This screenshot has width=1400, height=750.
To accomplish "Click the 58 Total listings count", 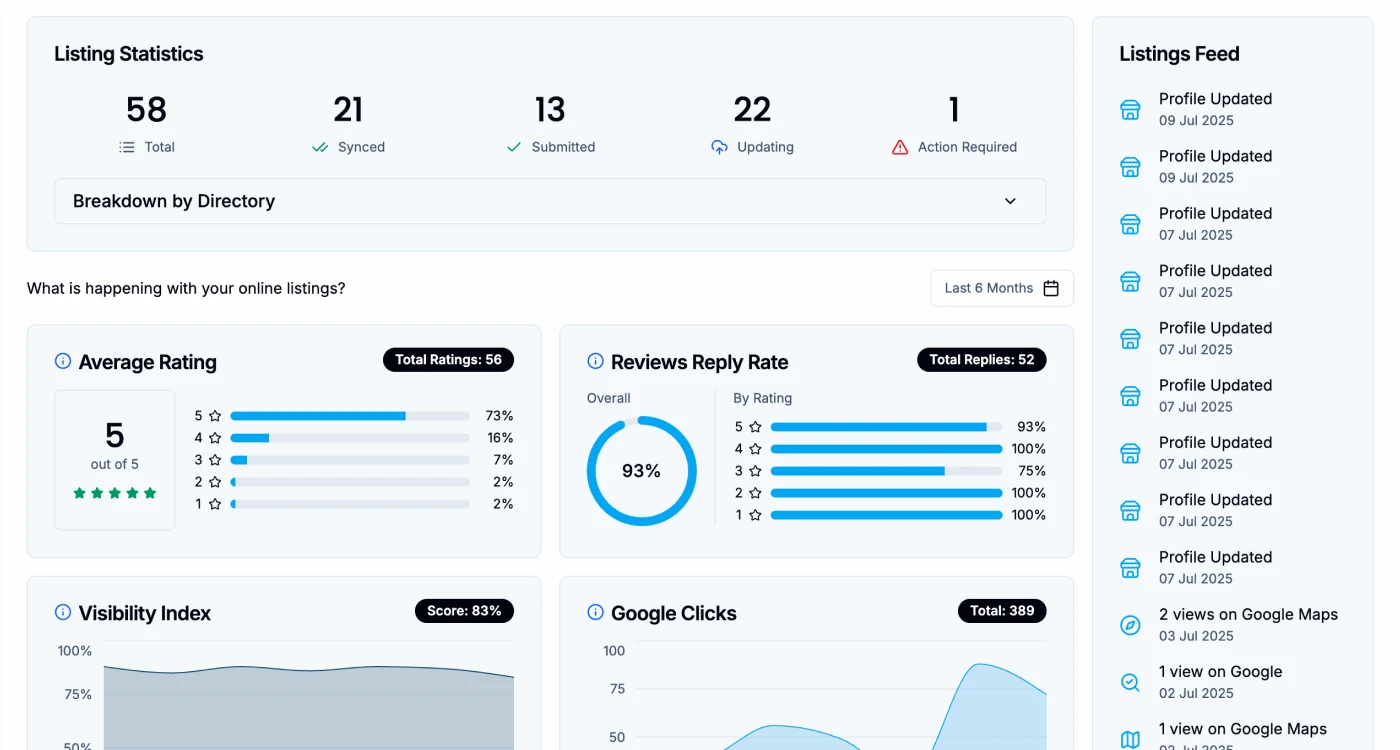I will point(146,109).
